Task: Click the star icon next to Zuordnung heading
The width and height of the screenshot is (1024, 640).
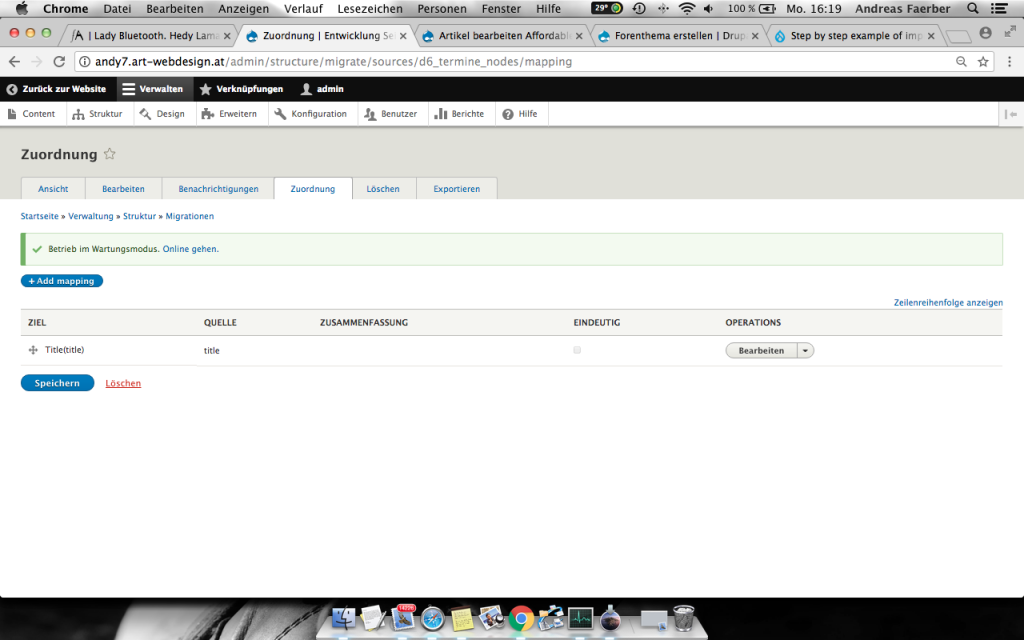Action: tap(110, 154)
